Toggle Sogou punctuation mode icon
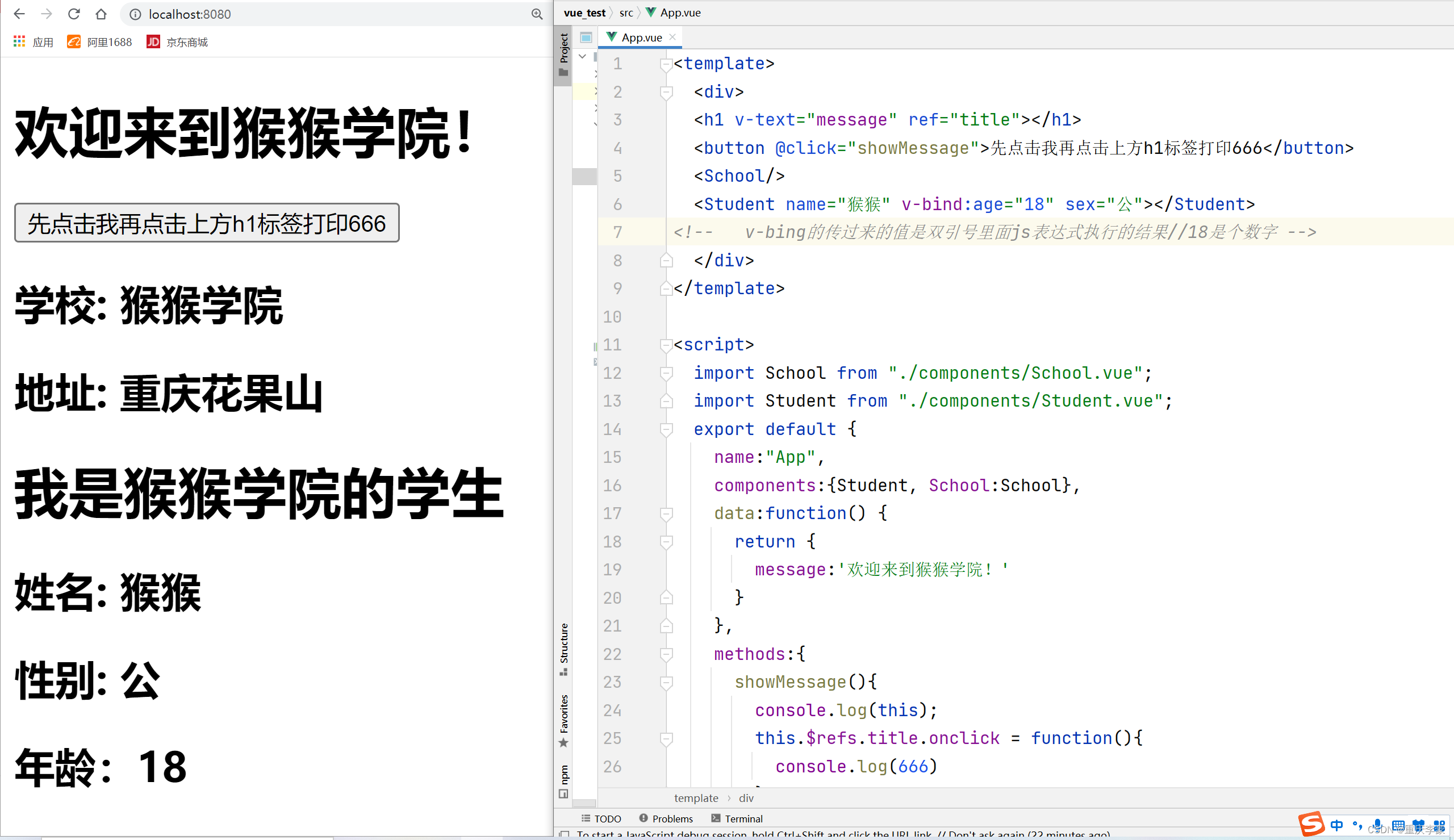Screen dimensions: 1454x840 pos(1357,825)
